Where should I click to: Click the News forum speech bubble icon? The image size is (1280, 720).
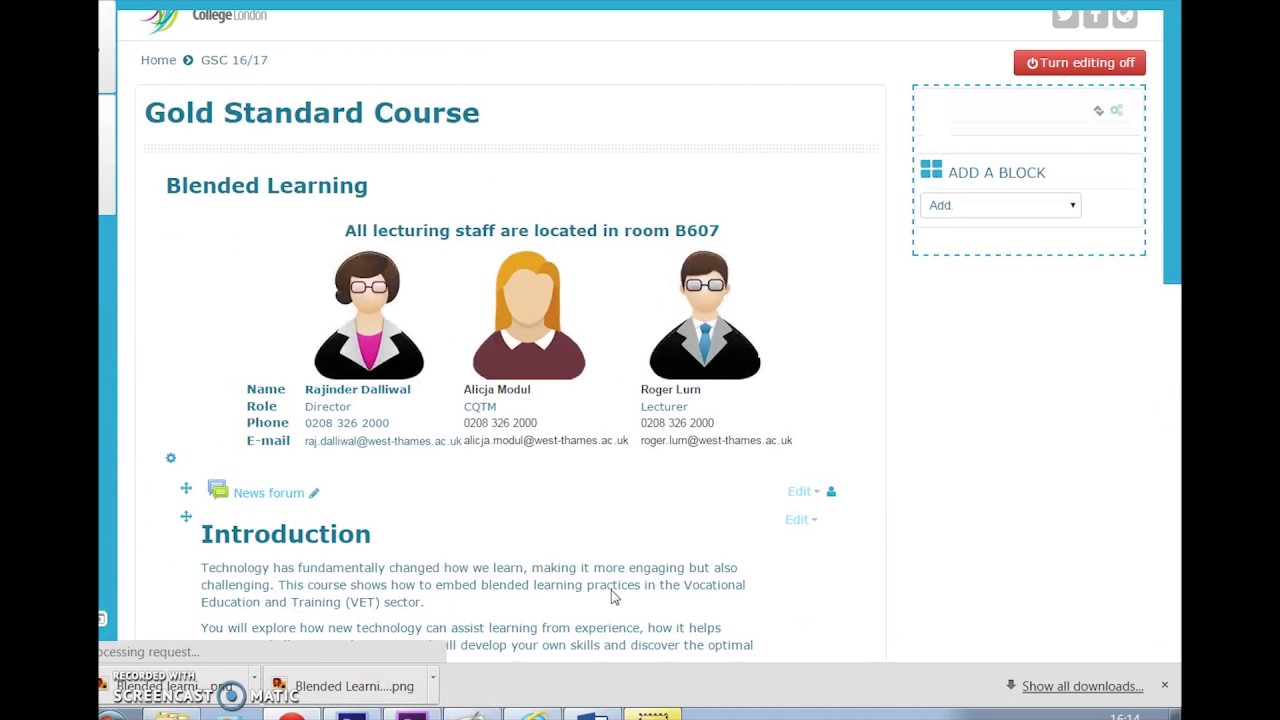(x=218, y=490)
